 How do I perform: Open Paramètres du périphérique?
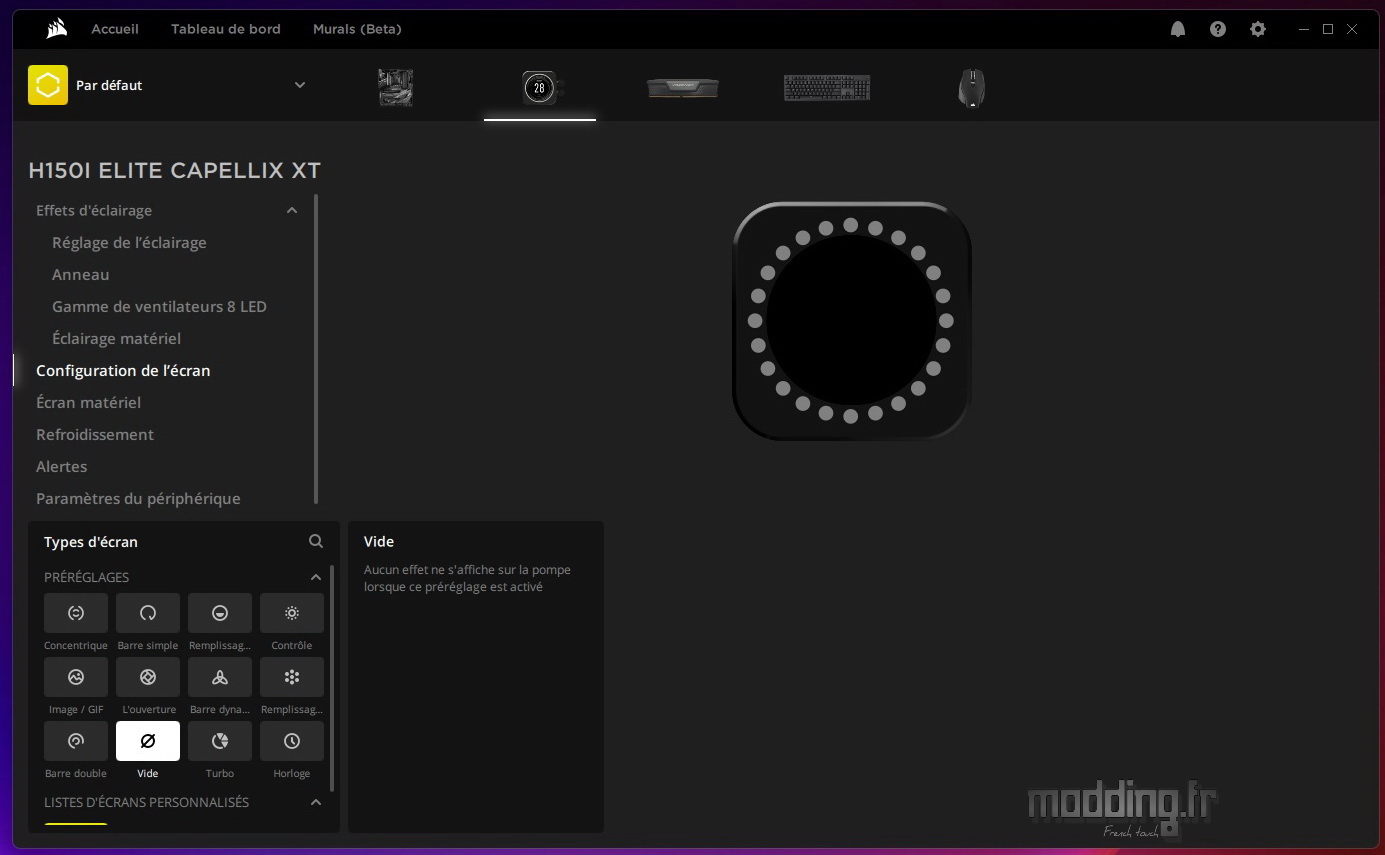[x=138, y=498]
